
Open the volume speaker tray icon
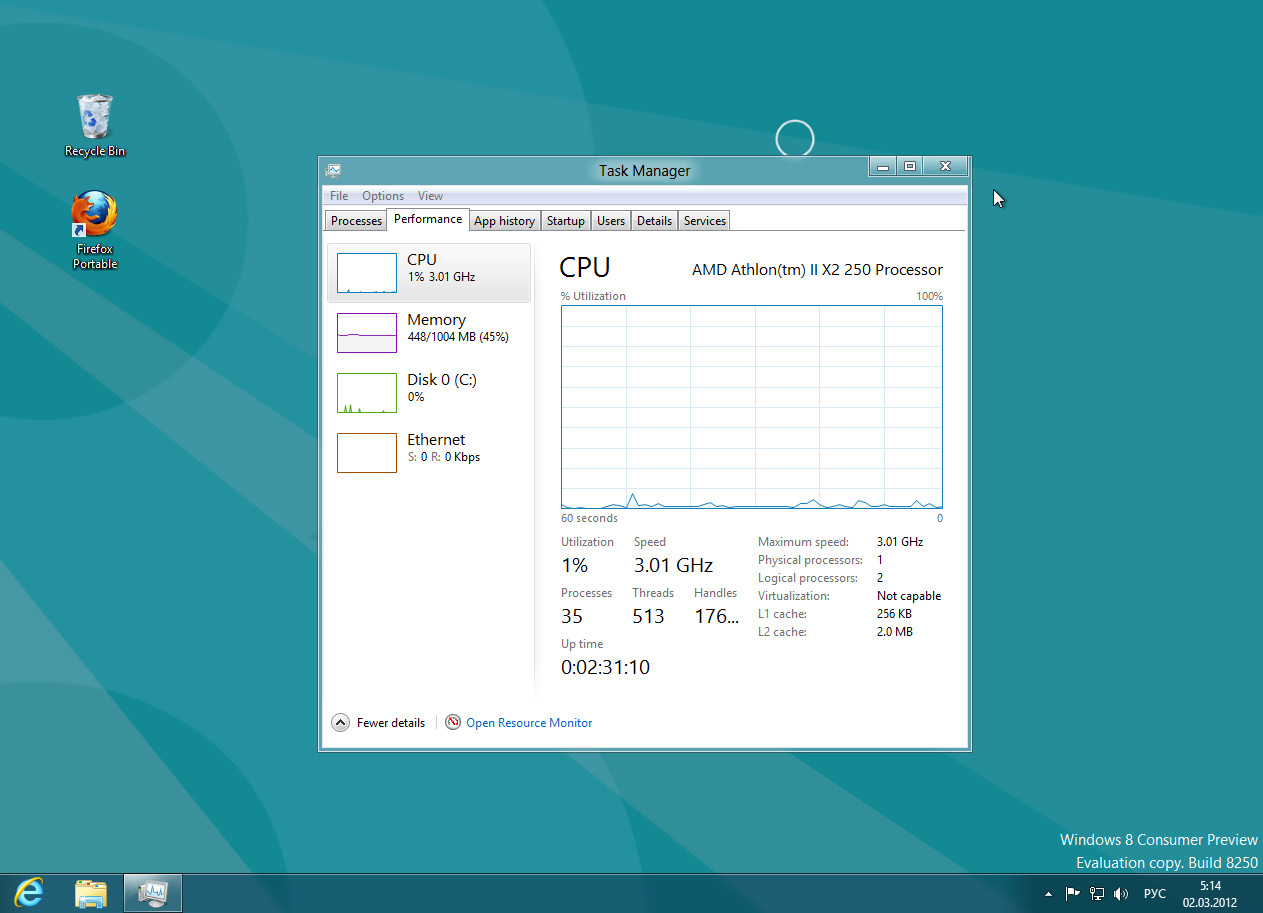(1121, 893)
